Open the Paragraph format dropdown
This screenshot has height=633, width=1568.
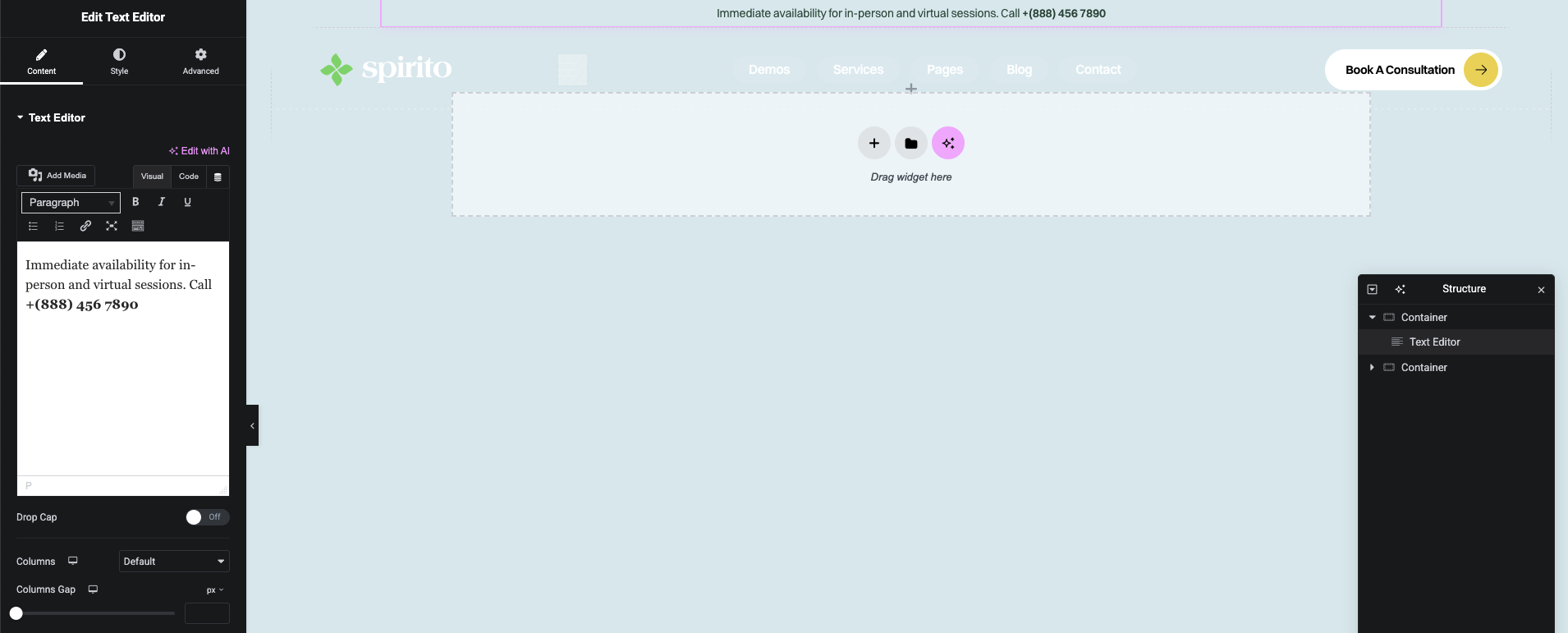click(71, 203)
